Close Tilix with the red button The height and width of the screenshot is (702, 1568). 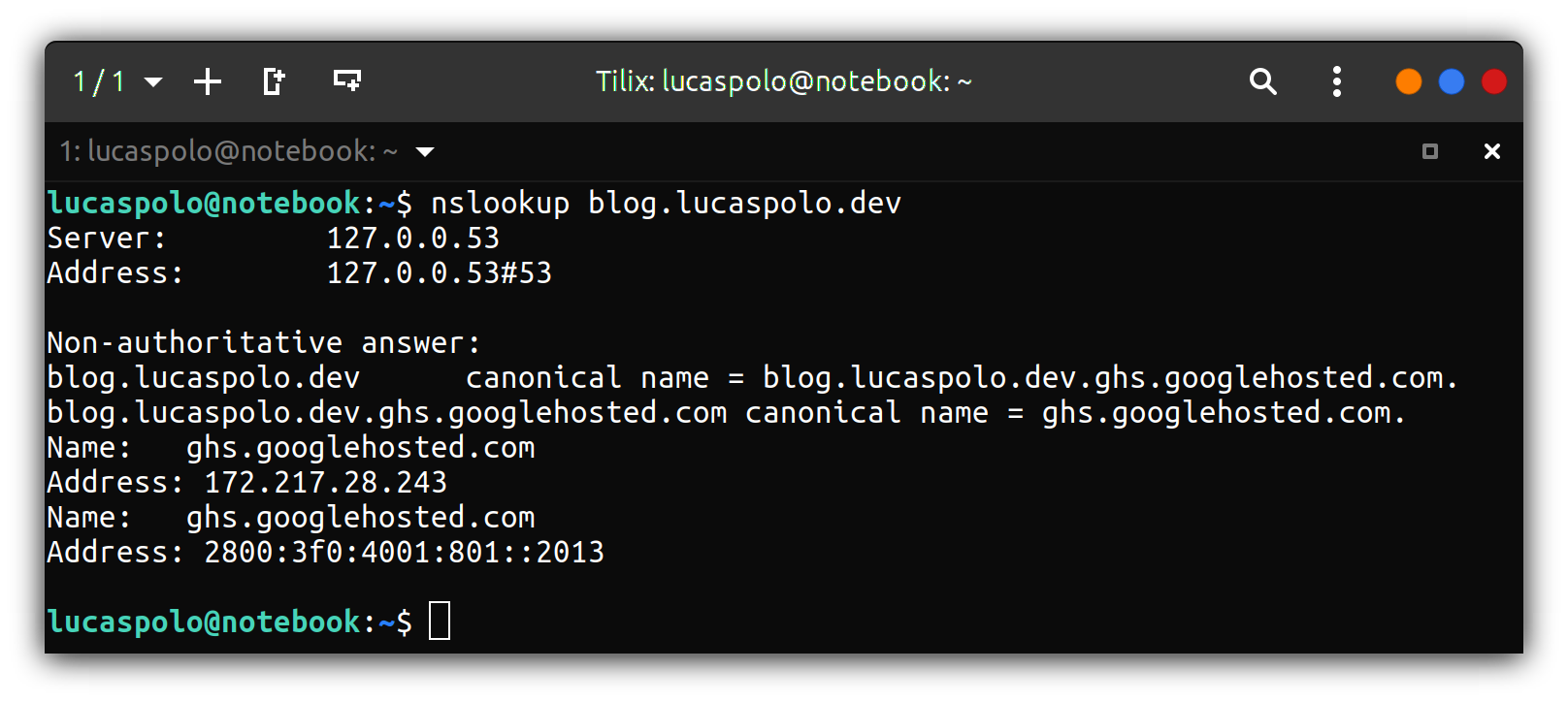click(x=1494, y=81)
